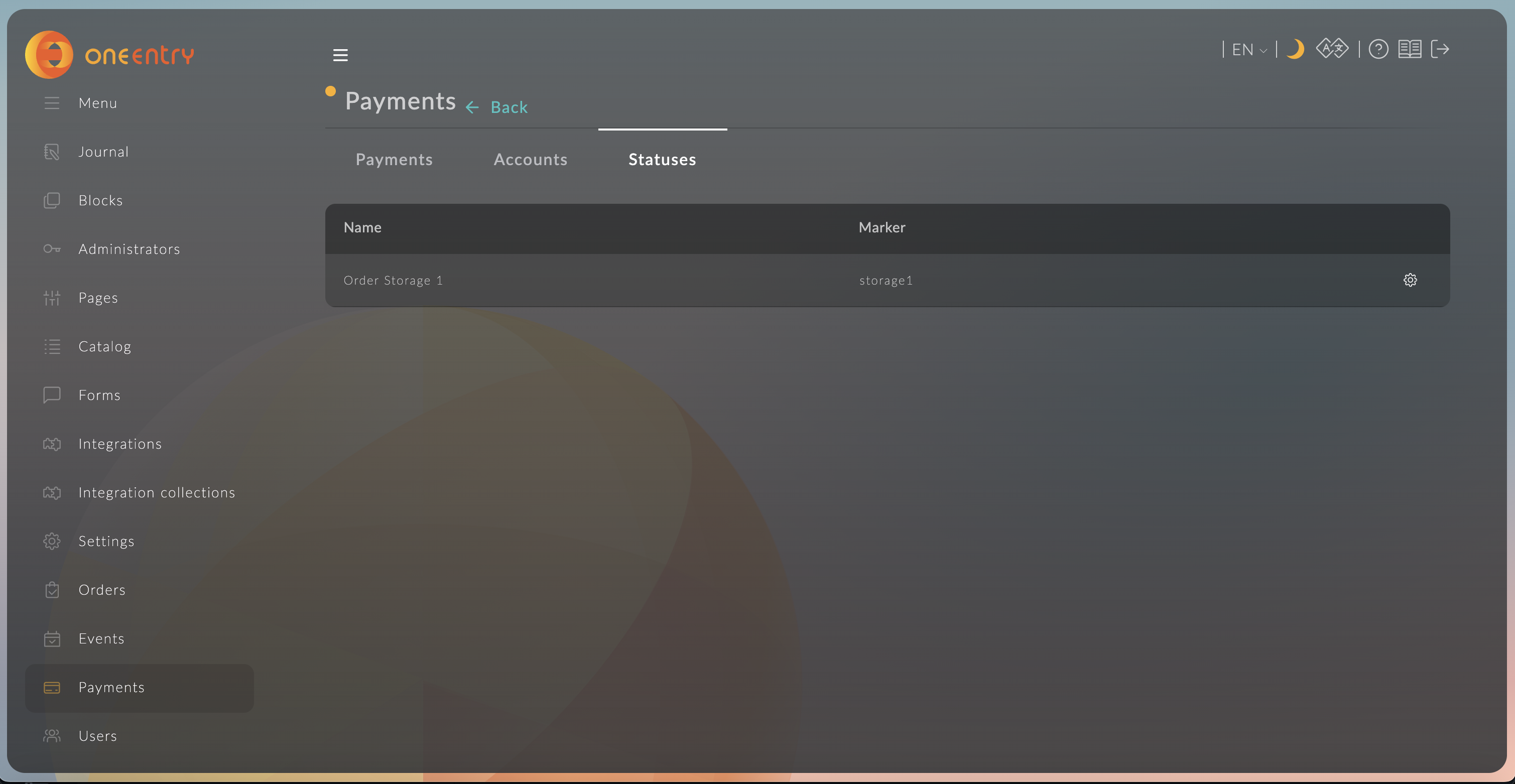Collapse sidebar with the hamburger icon
This screenshot has width=1515, height=784.
tap(340, 55)
